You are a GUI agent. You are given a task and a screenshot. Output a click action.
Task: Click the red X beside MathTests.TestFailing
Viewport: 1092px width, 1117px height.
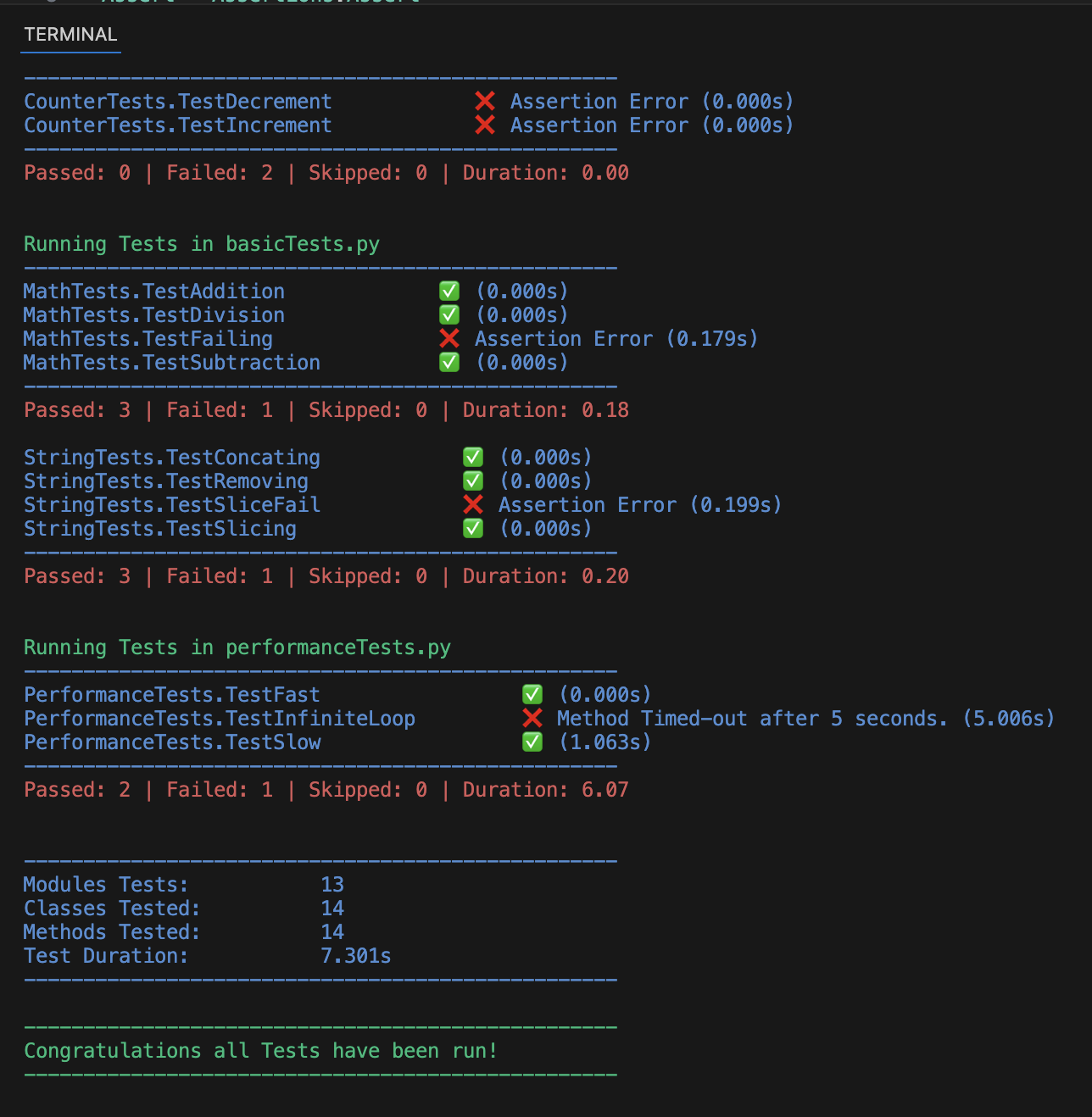coord(448,338)
